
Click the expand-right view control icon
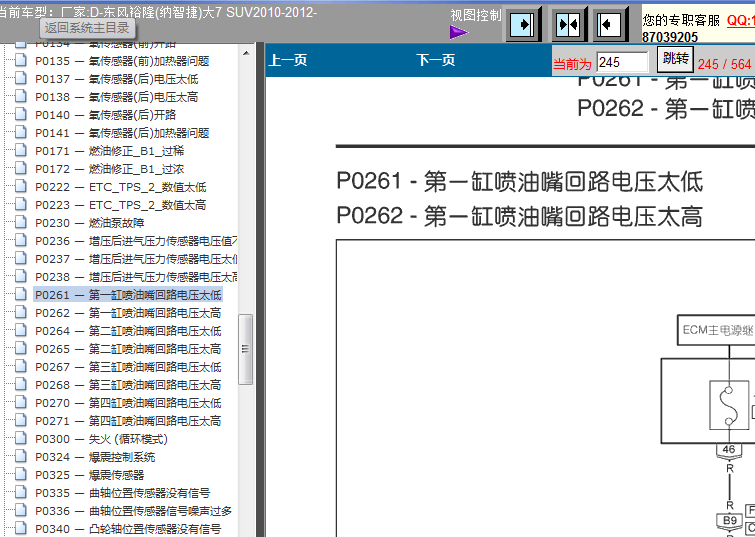[523, 24]
